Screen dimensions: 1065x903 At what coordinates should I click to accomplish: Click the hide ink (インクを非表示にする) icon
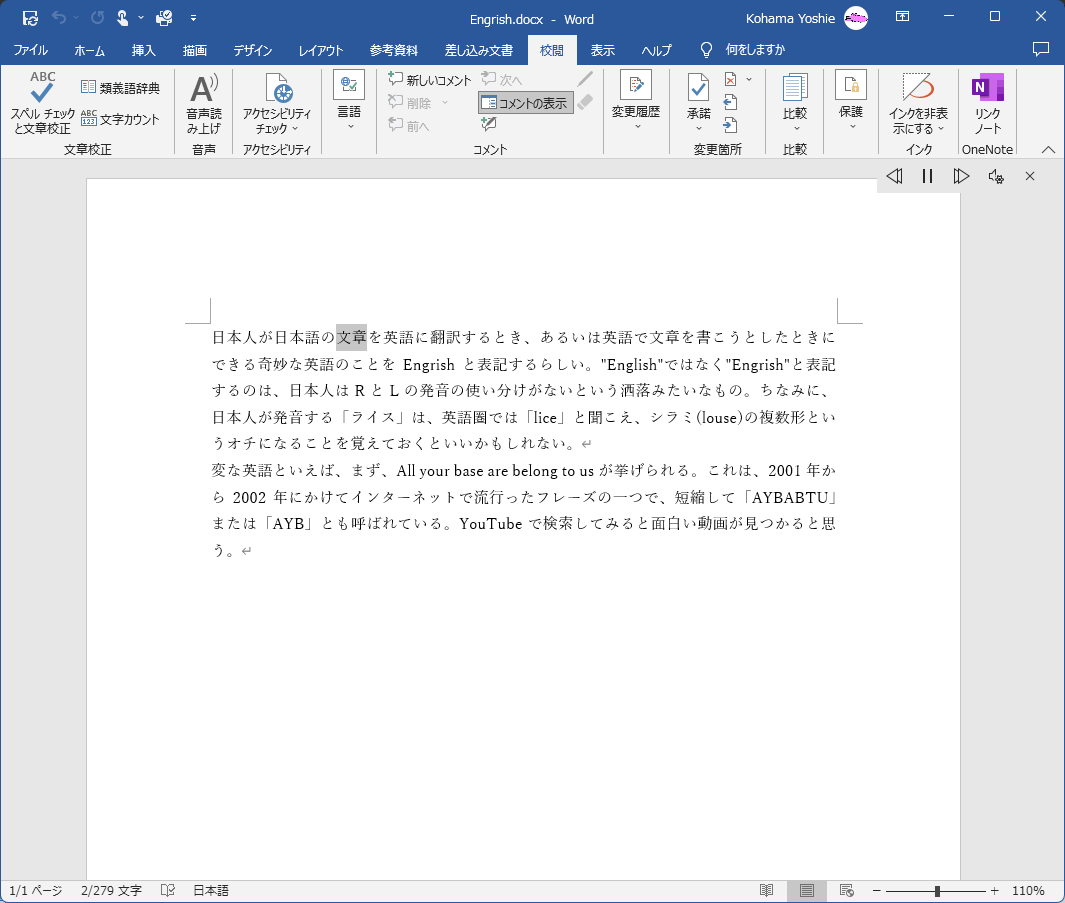pos(918,88)
